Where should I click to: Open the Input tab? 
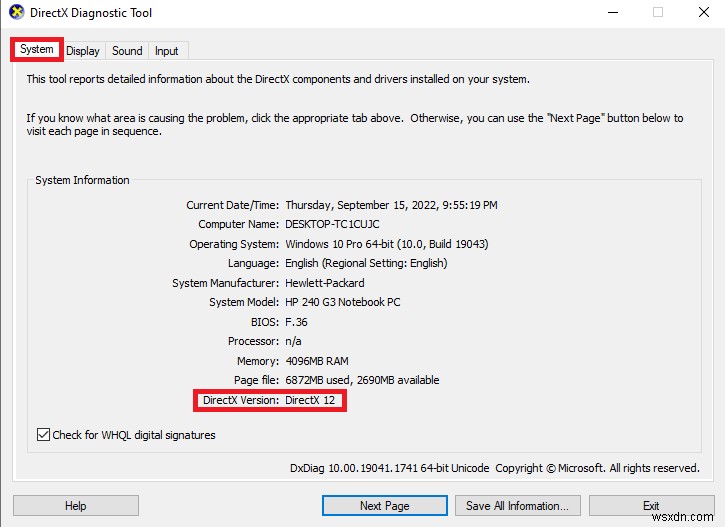[x=166, y=51]
